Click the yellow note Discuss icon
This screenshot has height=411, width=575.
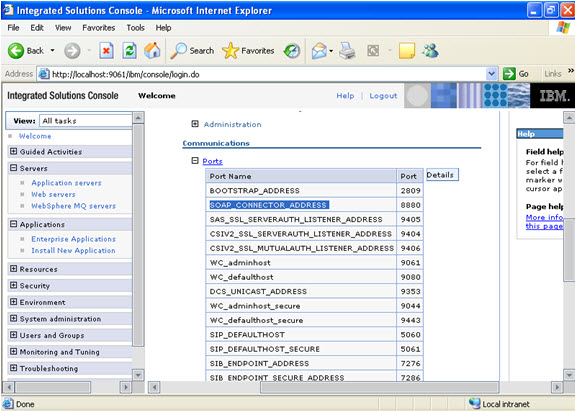[x=407, y=51]
